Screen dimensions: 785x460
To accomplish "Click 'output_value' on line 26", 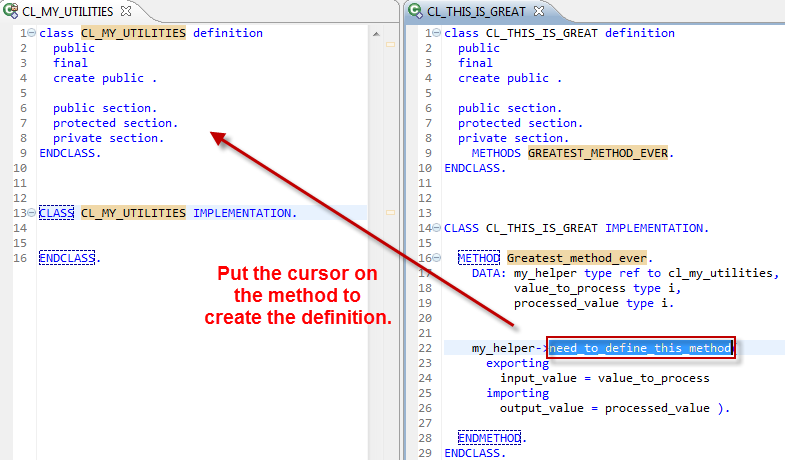I will [x=542, y=408].
